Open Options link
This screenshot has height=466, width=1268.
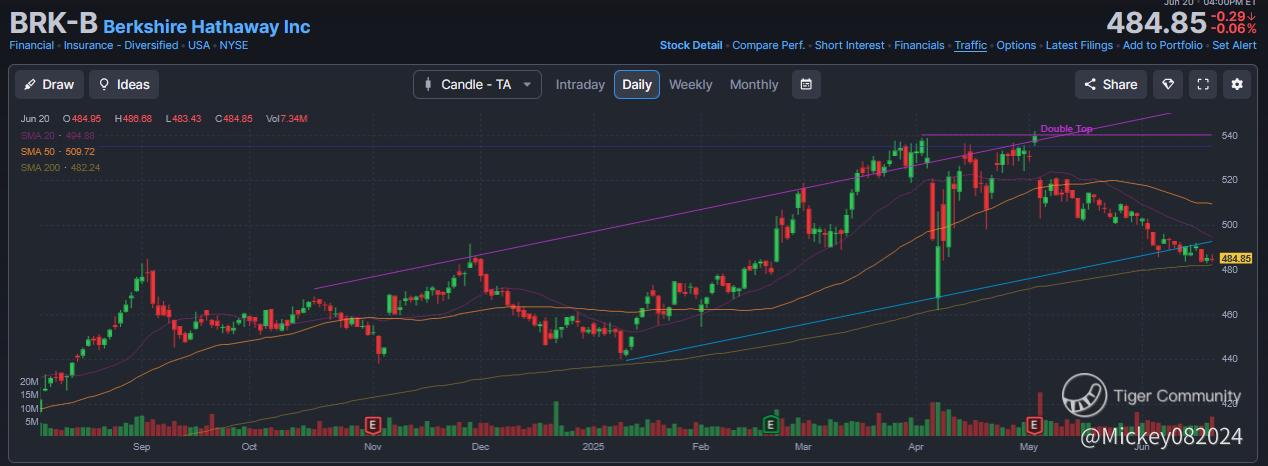(x=1016, y=45)
